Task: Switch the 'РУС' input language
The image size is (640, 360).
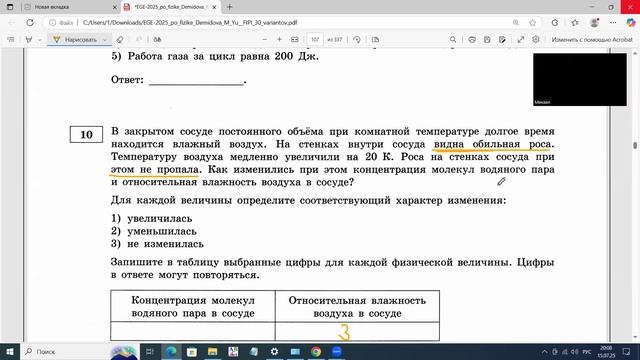Action: pos(587,351)
